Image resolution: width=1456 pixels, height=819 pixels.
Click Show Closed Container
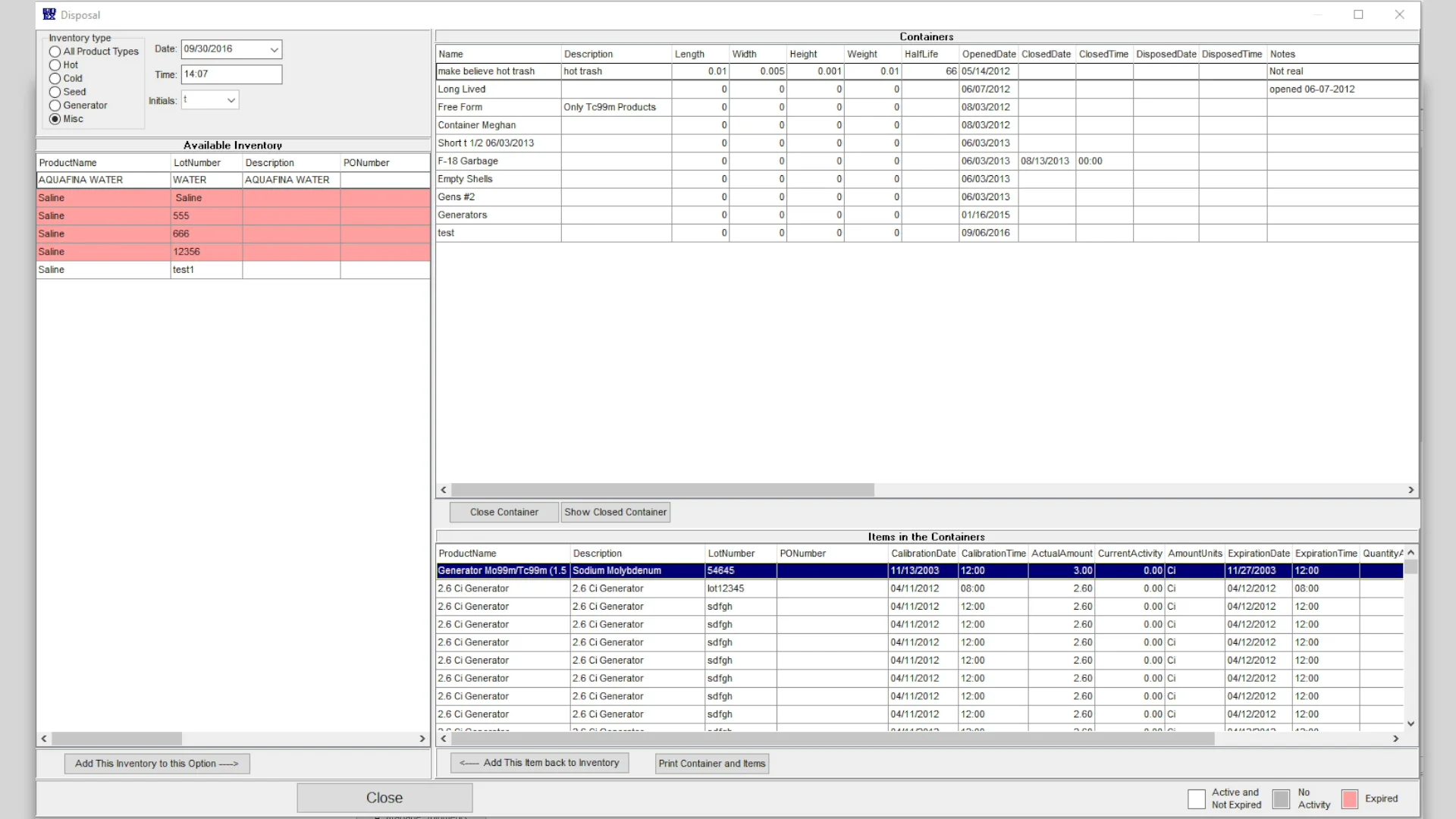coord(615,512)
